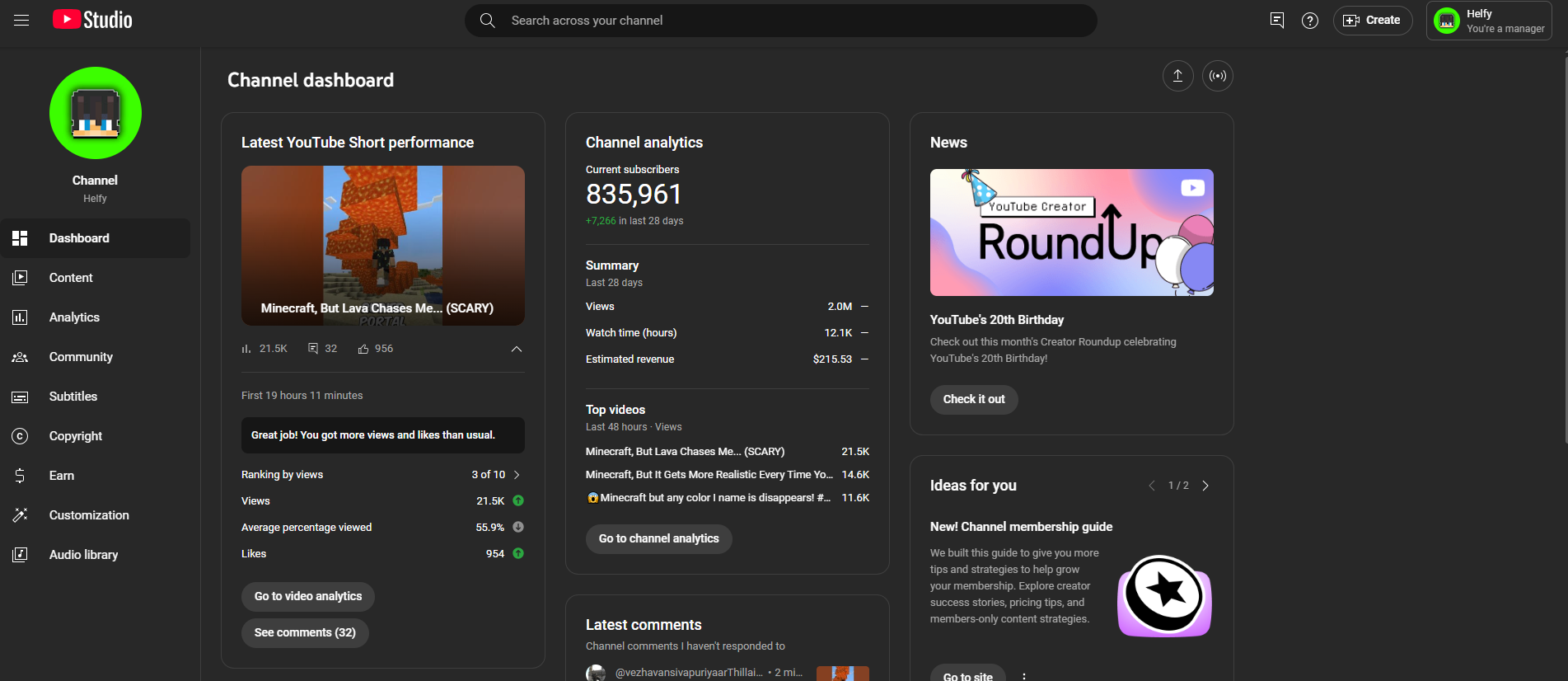1568x681 pixels.
Task: Open the latest Short video thumbnail
Action: point(383,246)
